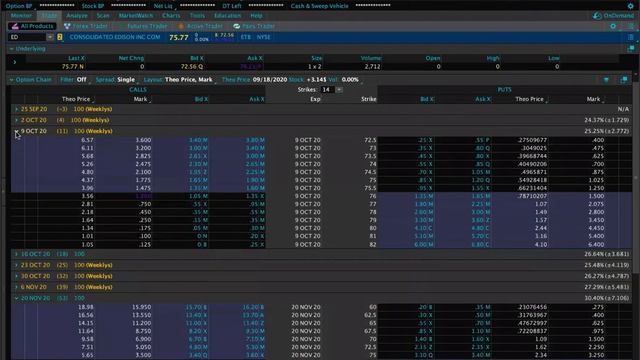Screen dimensions: 640x360
Task: Detach the Option Chain window icon
Action: click(x=624, y=80)
